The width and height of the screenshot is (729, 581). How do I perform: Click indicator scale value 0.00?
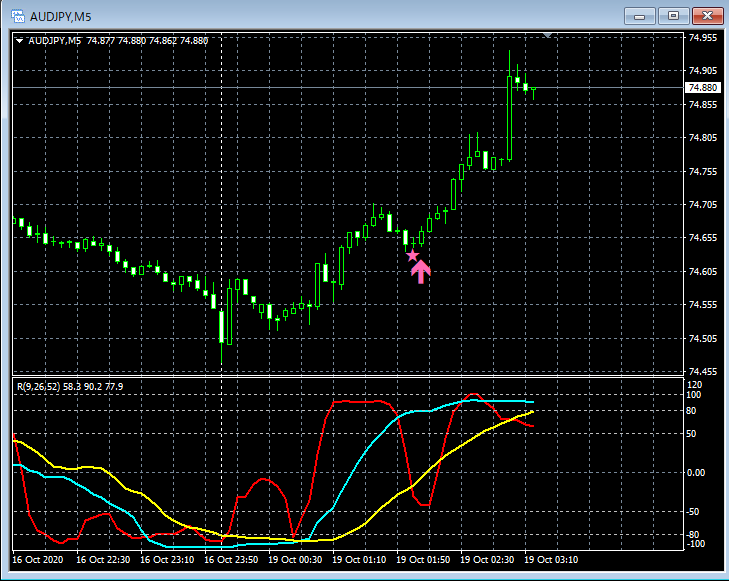click(x=696, y=473)
